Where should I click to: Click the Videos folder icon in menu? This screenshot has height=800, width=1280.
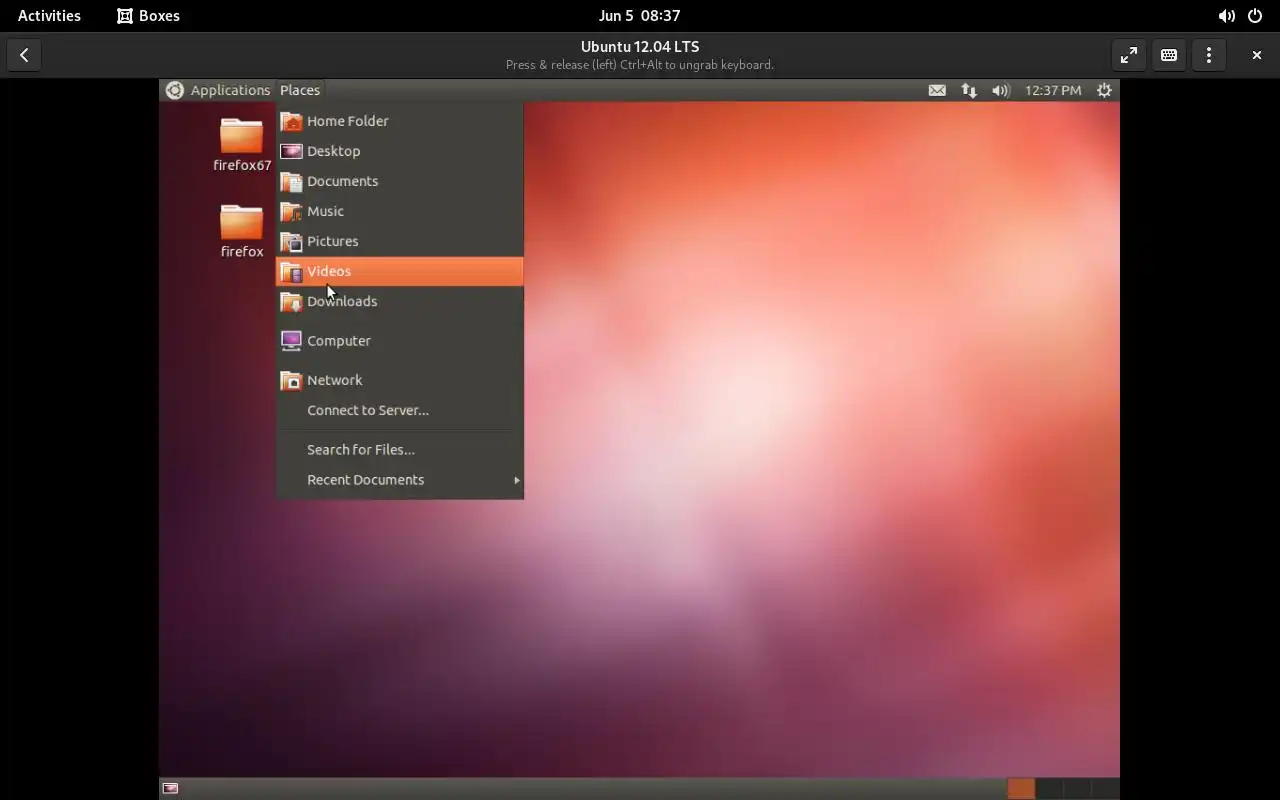291,271
